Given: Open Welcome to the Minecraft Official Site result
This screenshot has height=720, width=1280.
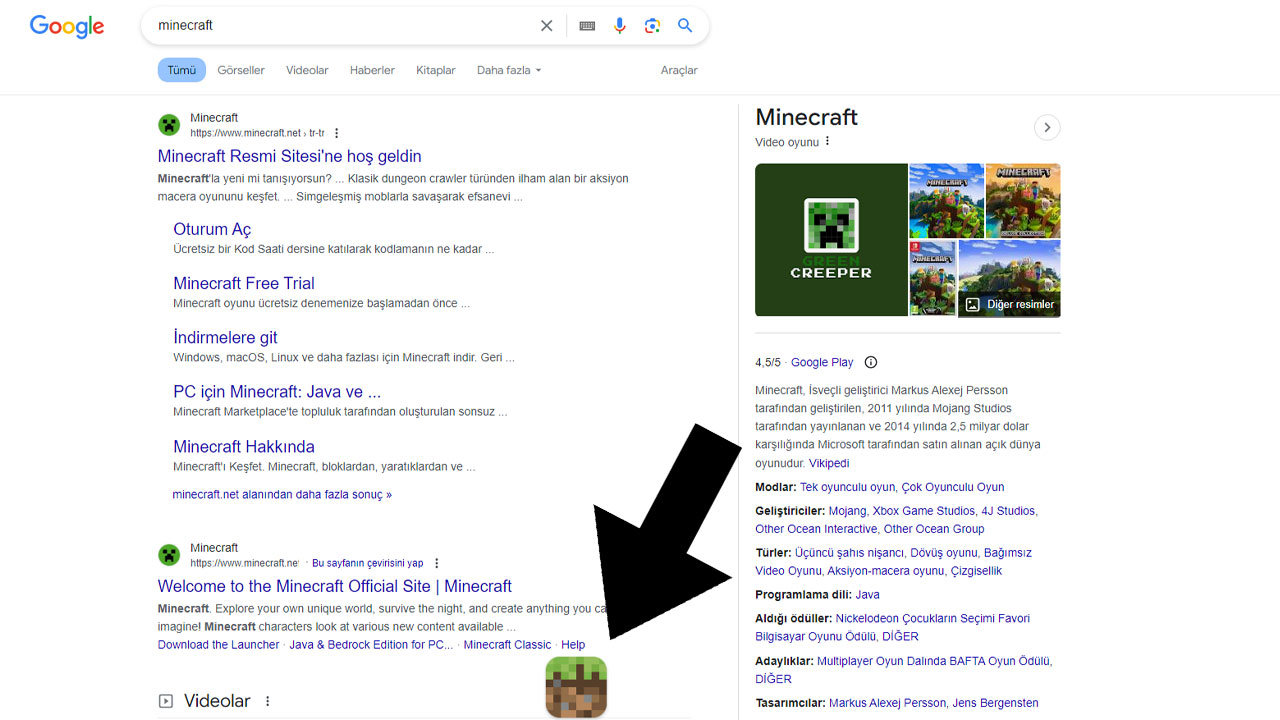Looking at the screenshot, I should click(x=335, y=586).
